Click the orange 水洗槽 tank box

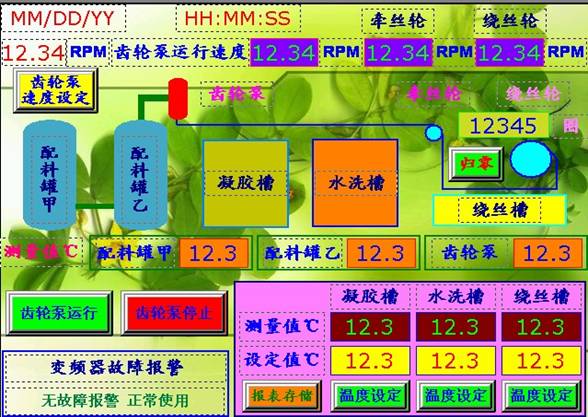pos(355,183)
